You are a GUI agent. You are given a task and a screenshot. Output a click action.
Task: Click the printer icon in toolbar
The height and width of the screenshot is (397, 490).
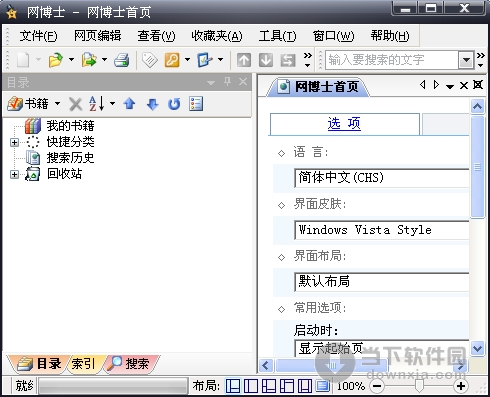coord(122,60)
